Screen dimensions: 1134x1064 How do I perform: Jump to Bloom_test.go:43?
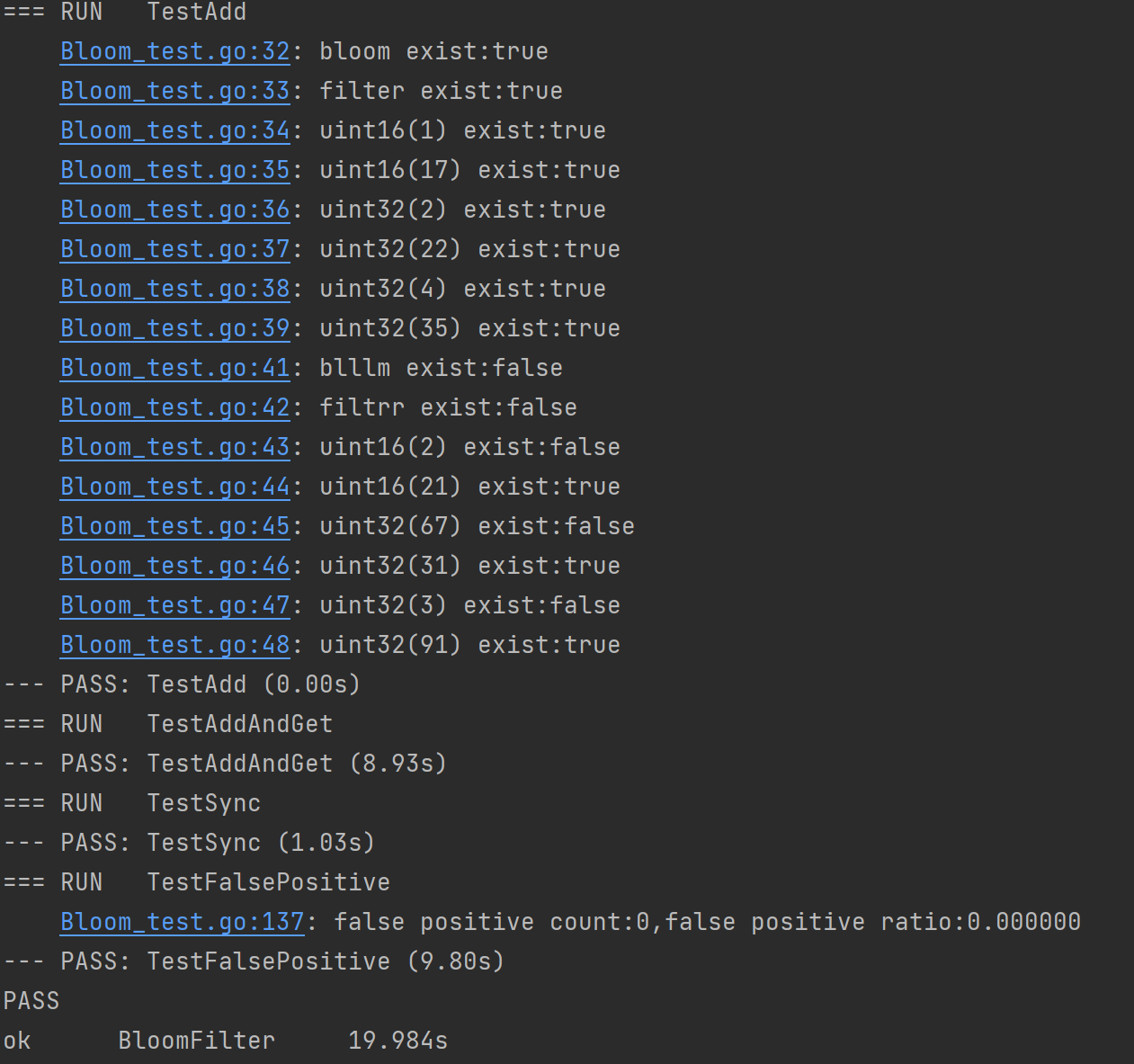tap(174, 447)
